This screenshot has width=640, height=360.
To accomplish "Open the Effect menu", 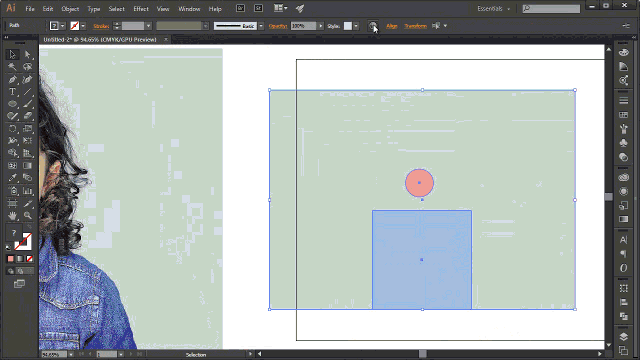I will [x=141, y=9].
